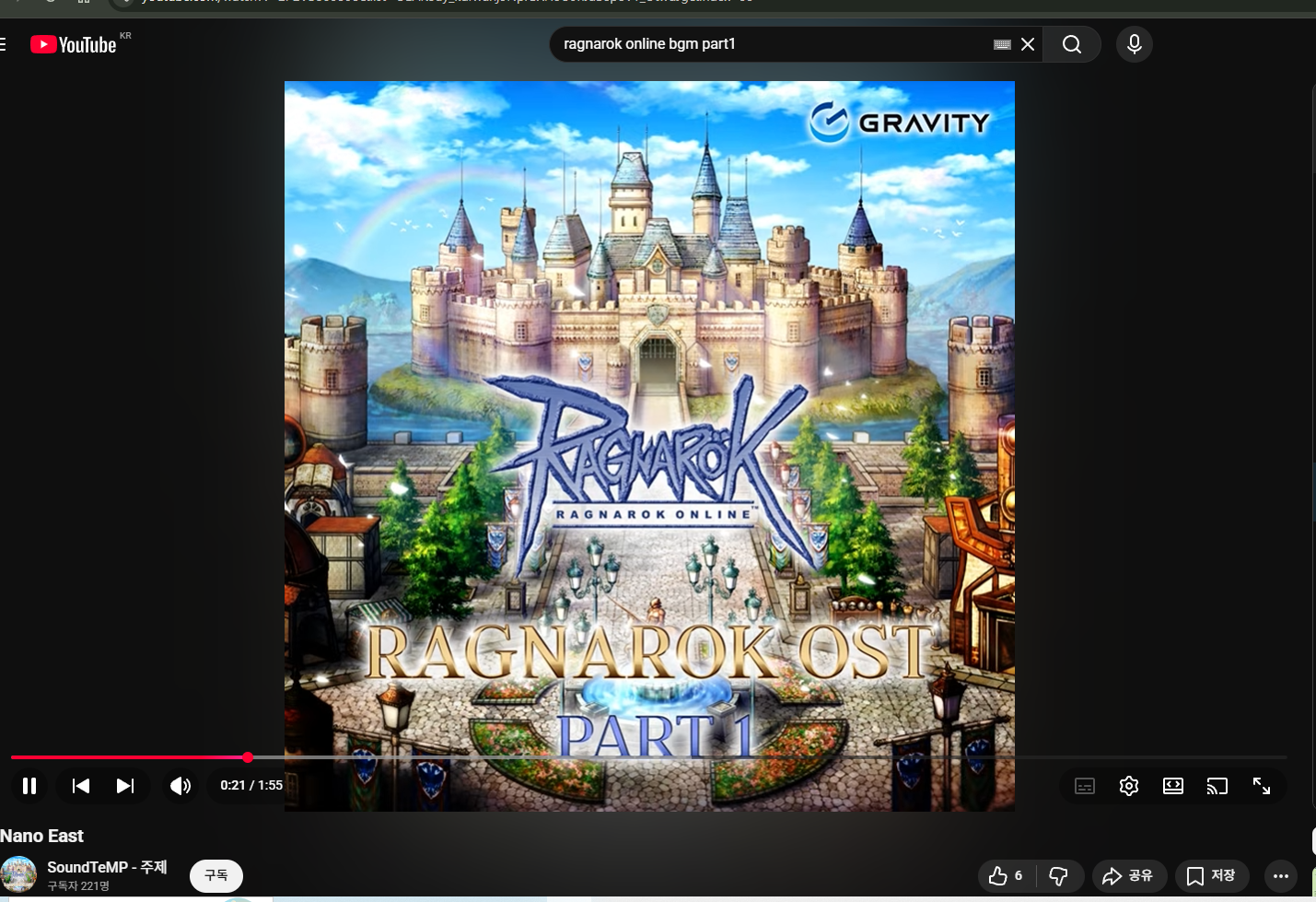Pause the playing video

click(29, 786)
